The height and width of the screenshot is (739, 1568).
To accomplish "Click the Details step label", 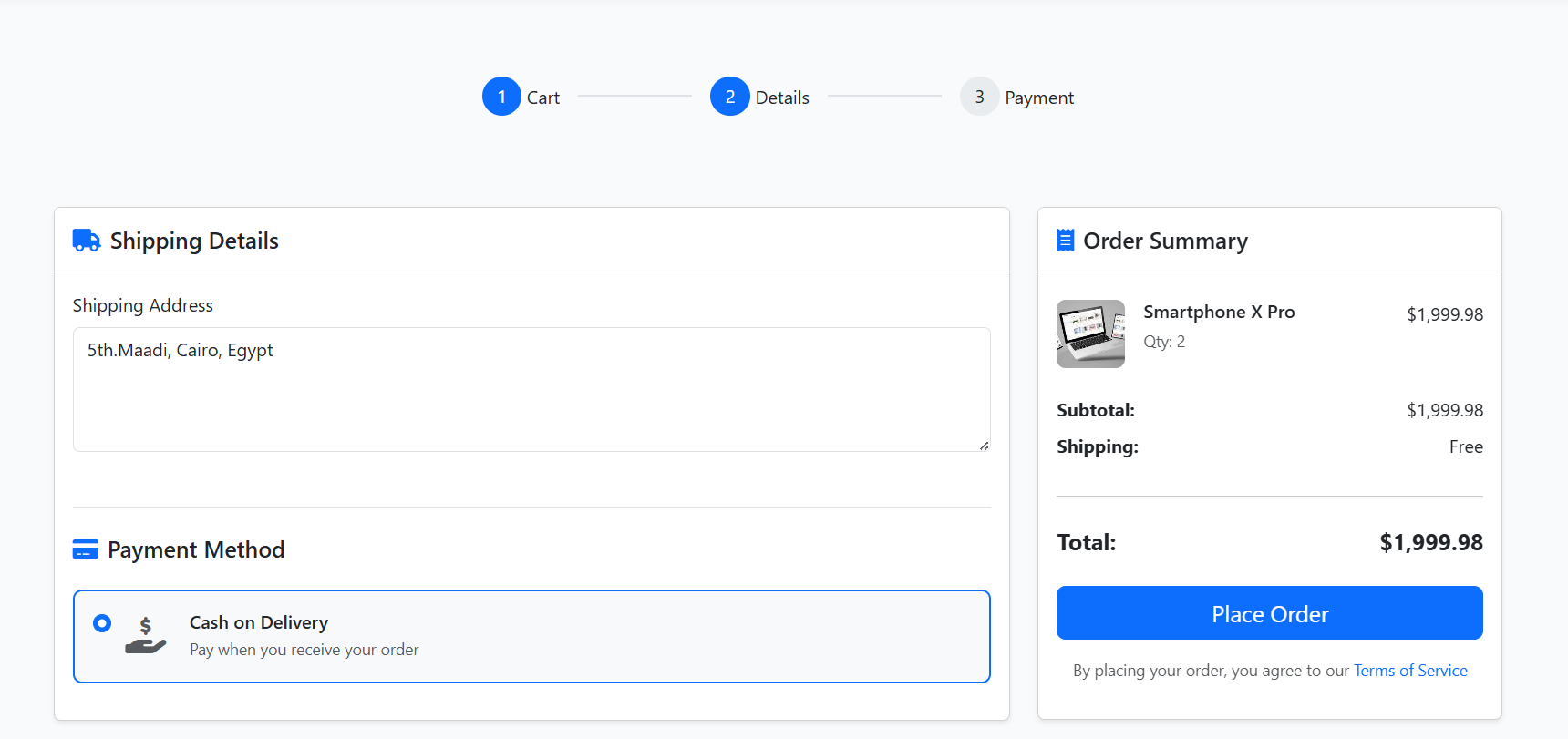I will tap(782, 97).
